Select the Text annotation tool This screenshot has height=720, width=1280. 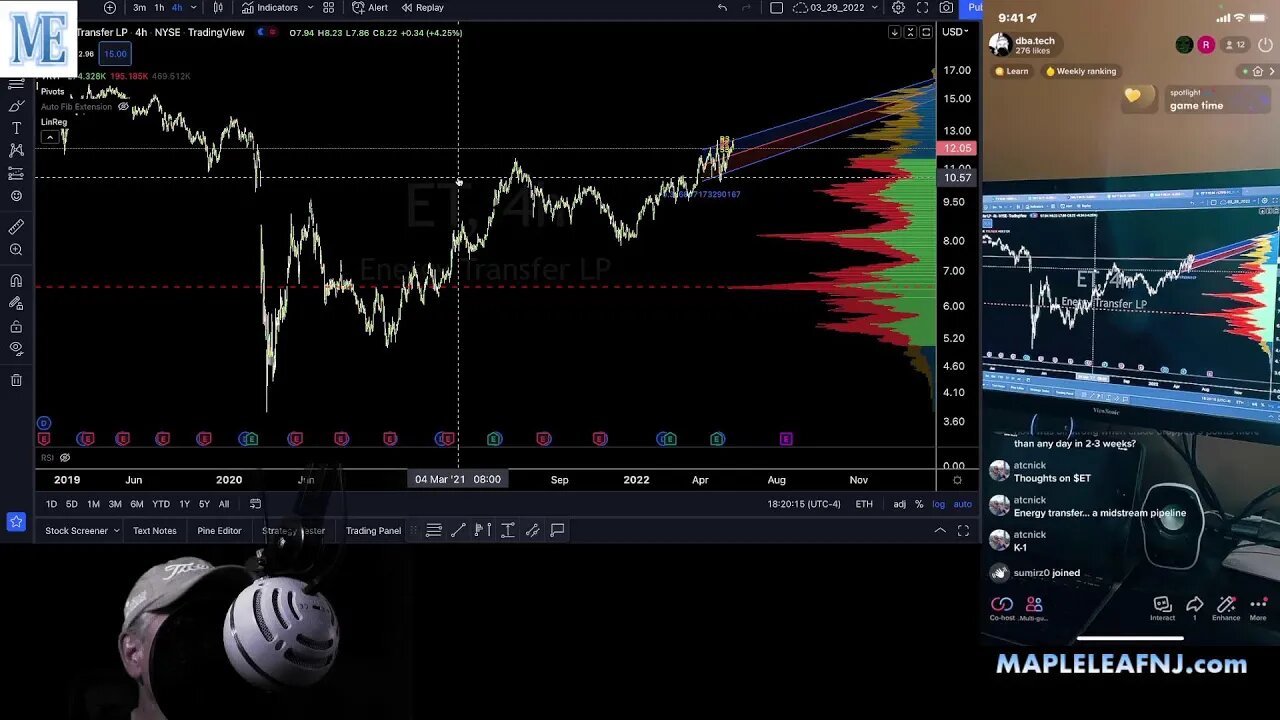[x=16, y=128]
